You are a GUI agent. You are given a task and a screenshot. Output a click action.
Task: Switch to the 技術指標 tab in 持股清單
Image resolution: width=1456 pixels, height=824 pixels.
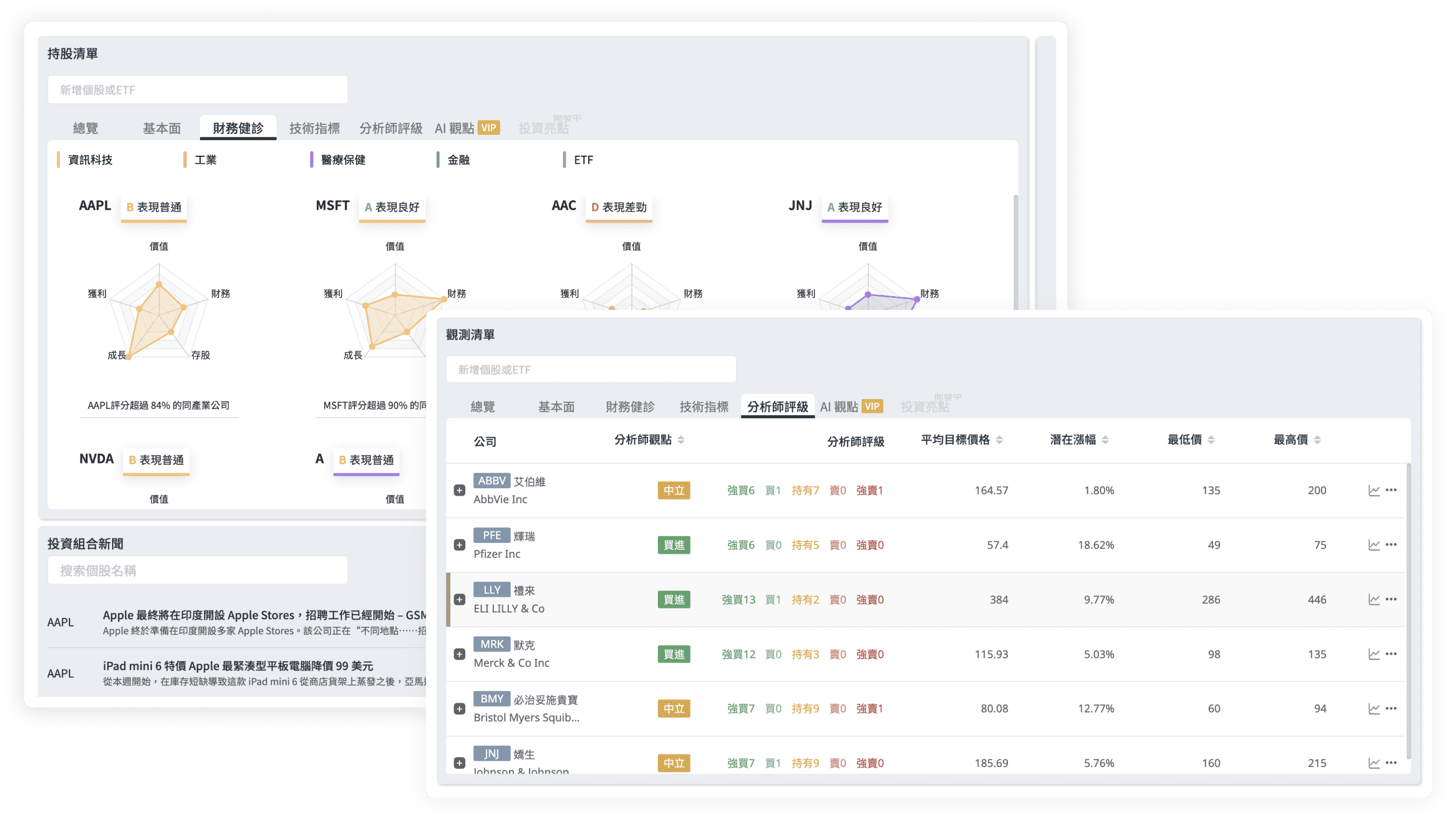tap(315, 128)
